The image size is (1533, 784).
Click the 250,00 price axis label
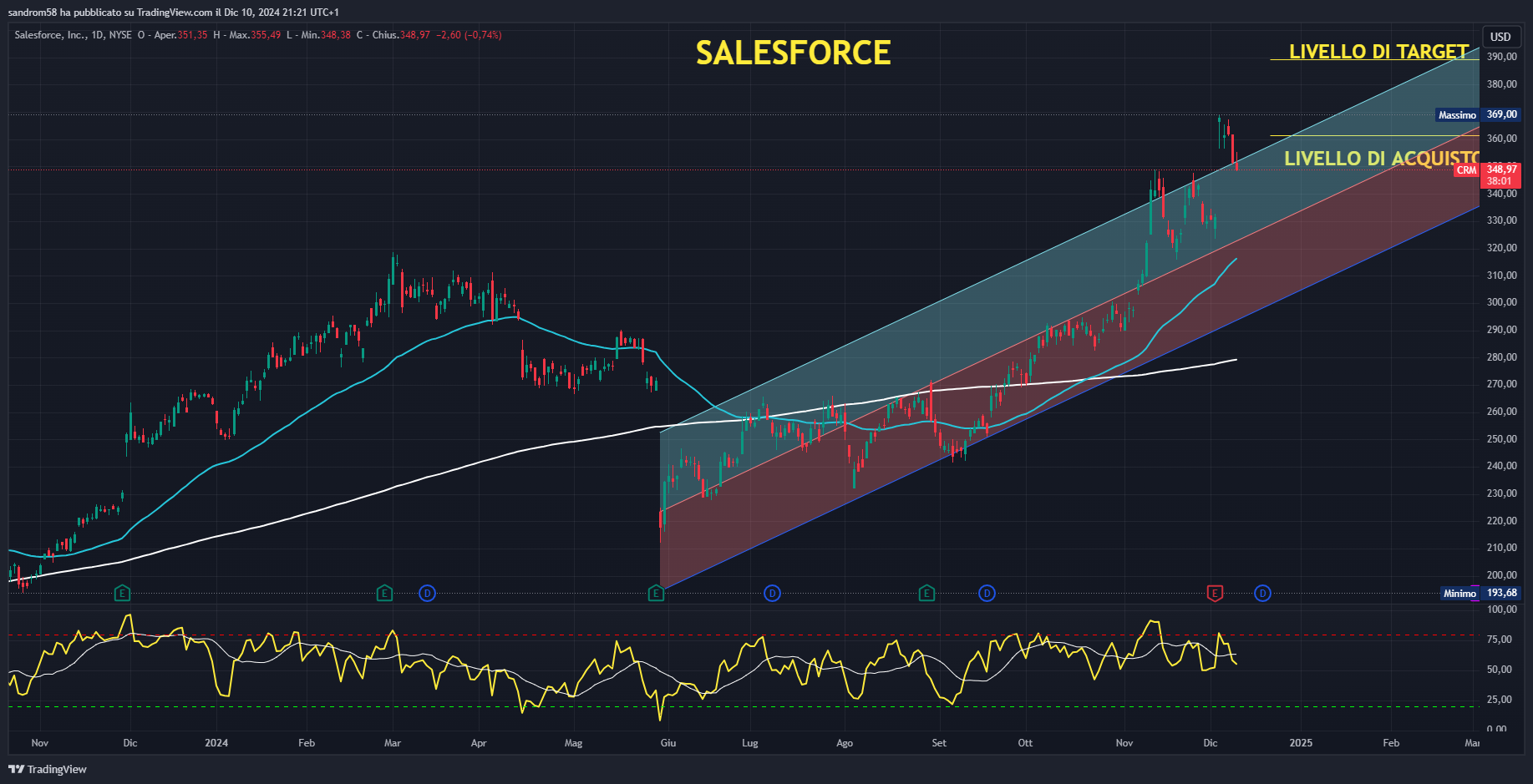(x=1501, y=439)
